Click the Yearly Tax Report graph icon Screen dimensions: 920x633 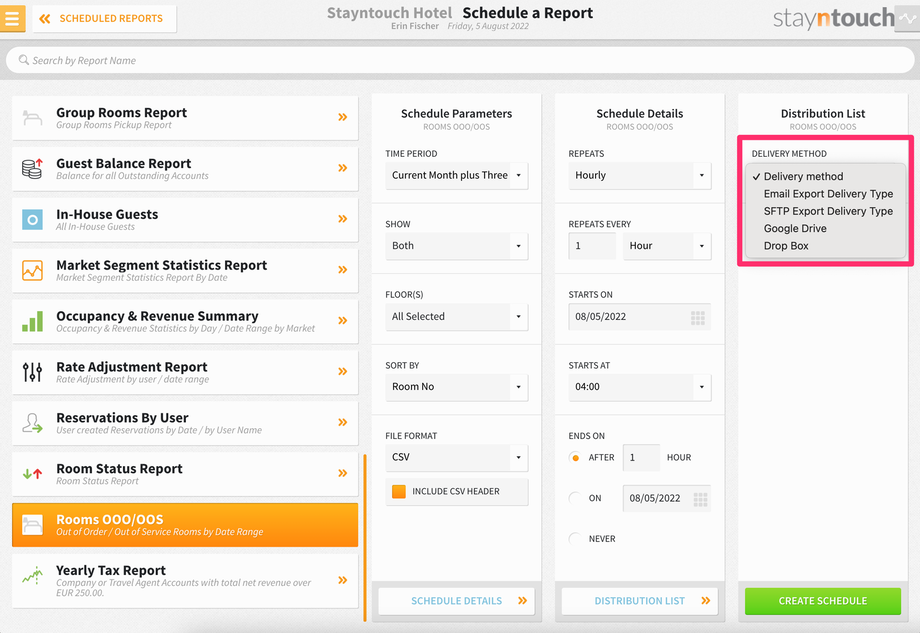click(x=32, y=576)
